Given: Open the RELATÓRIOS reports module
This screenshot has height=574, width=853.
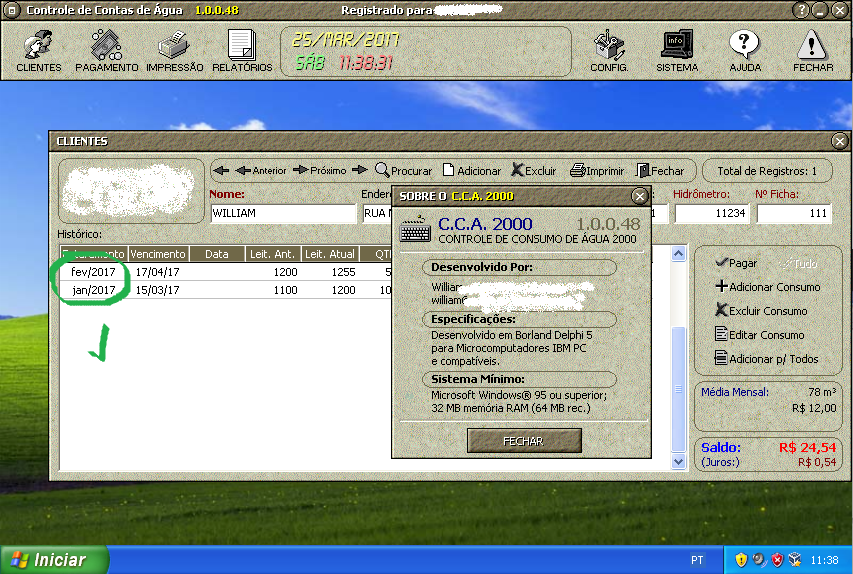Looking at the screenshot, I should coord(242,51).
